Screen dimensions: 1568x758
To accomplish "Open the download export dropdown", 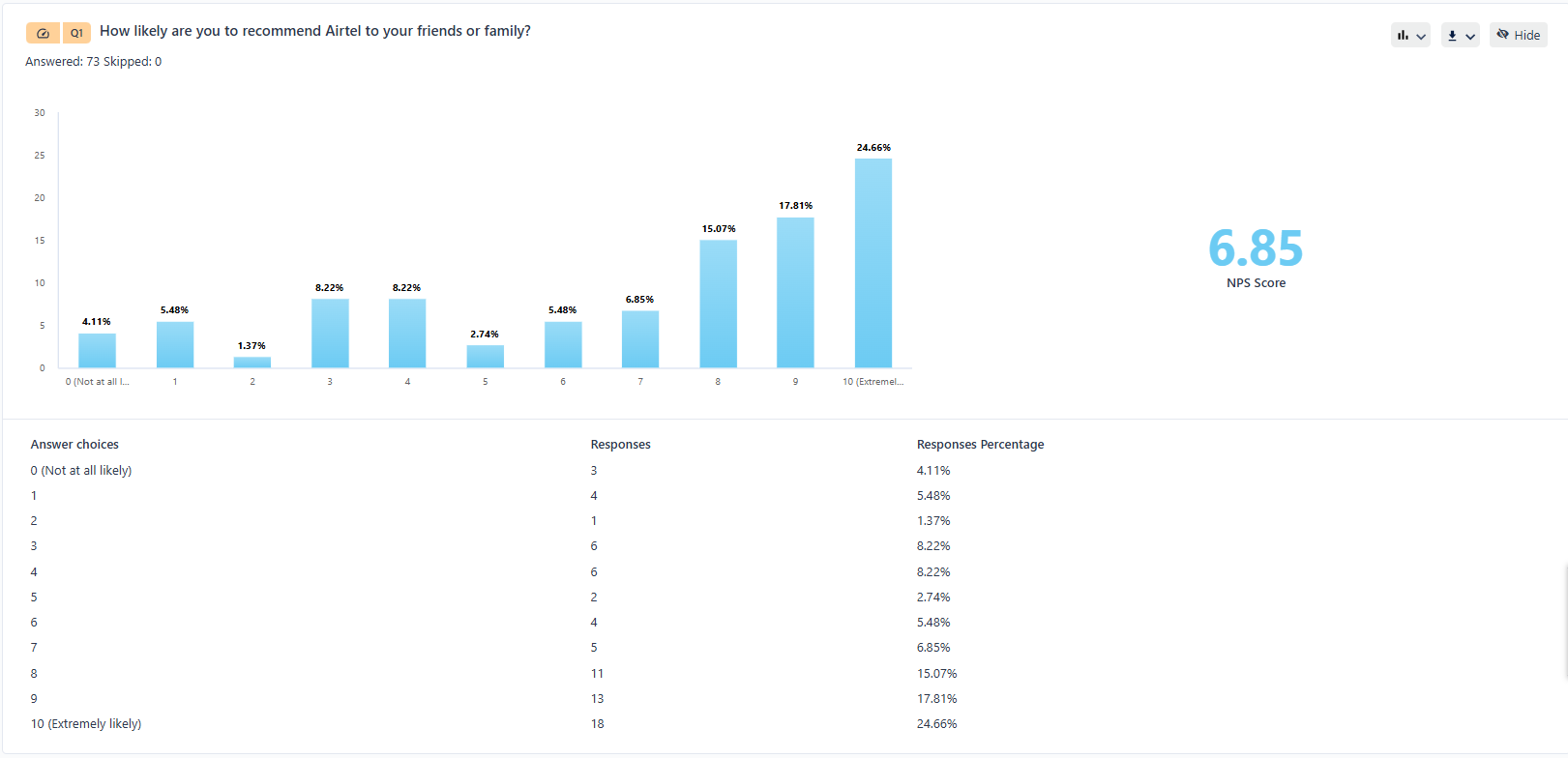I will 1460,36.
